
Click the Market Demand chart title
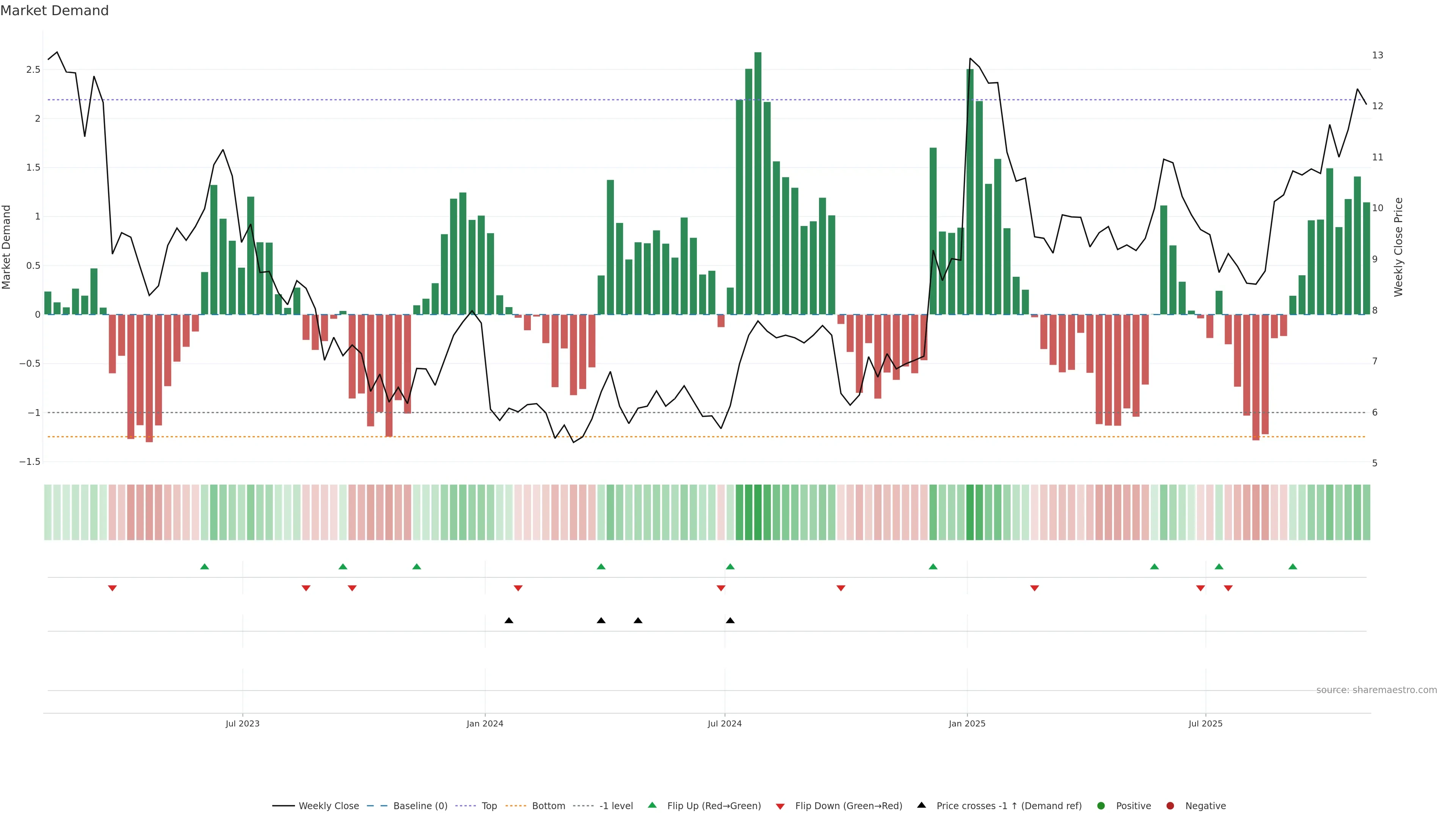pos(55,11)
